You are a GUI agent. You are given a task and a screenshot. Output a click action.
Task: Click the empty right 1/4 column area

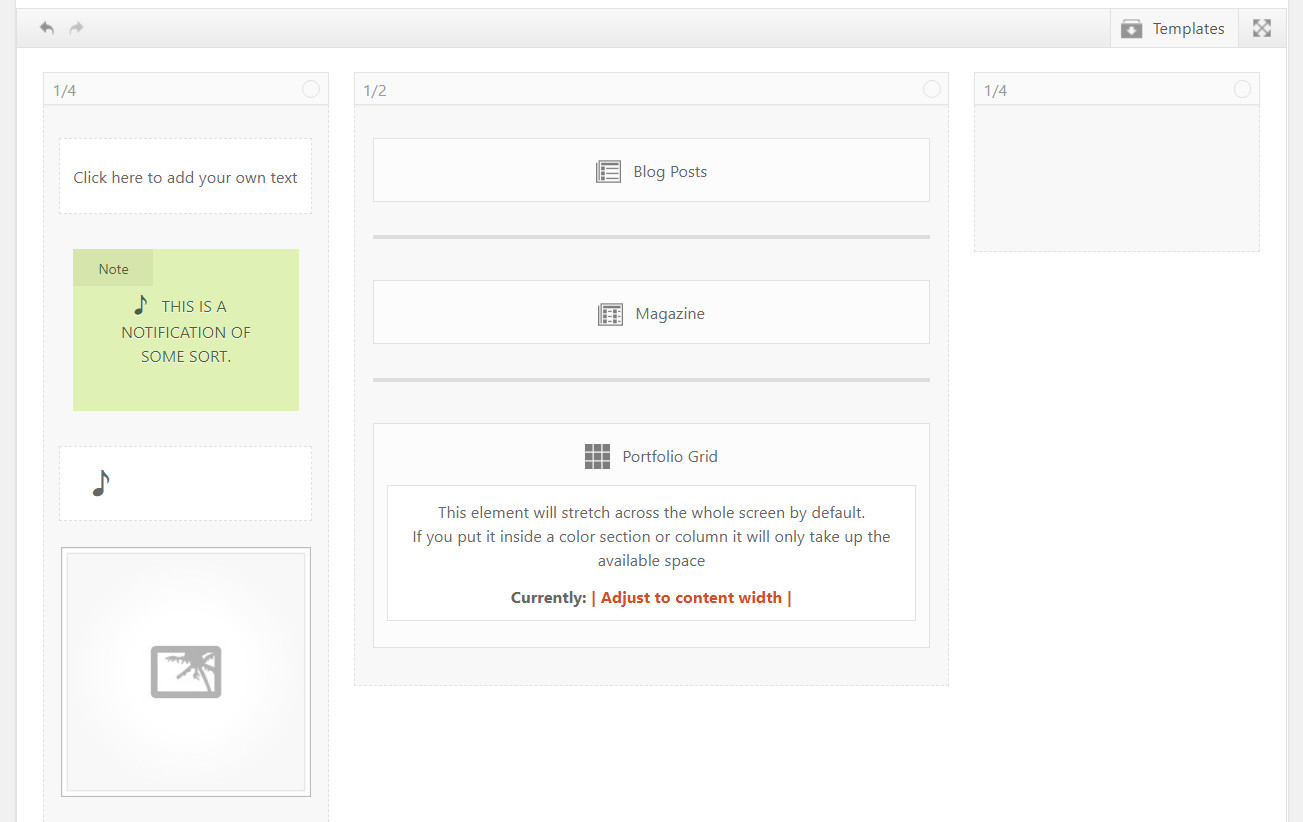click(1117, 178)
